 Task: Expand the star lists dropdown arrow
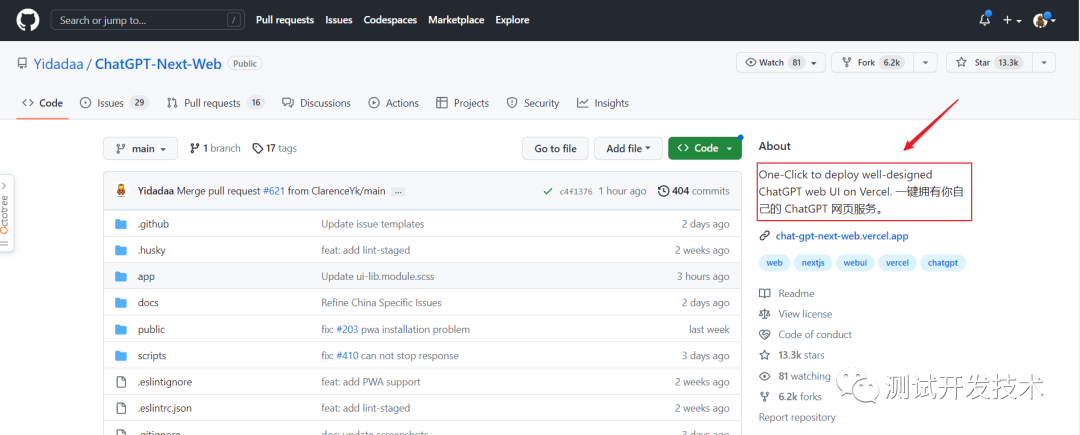[x=1043, y=63]
